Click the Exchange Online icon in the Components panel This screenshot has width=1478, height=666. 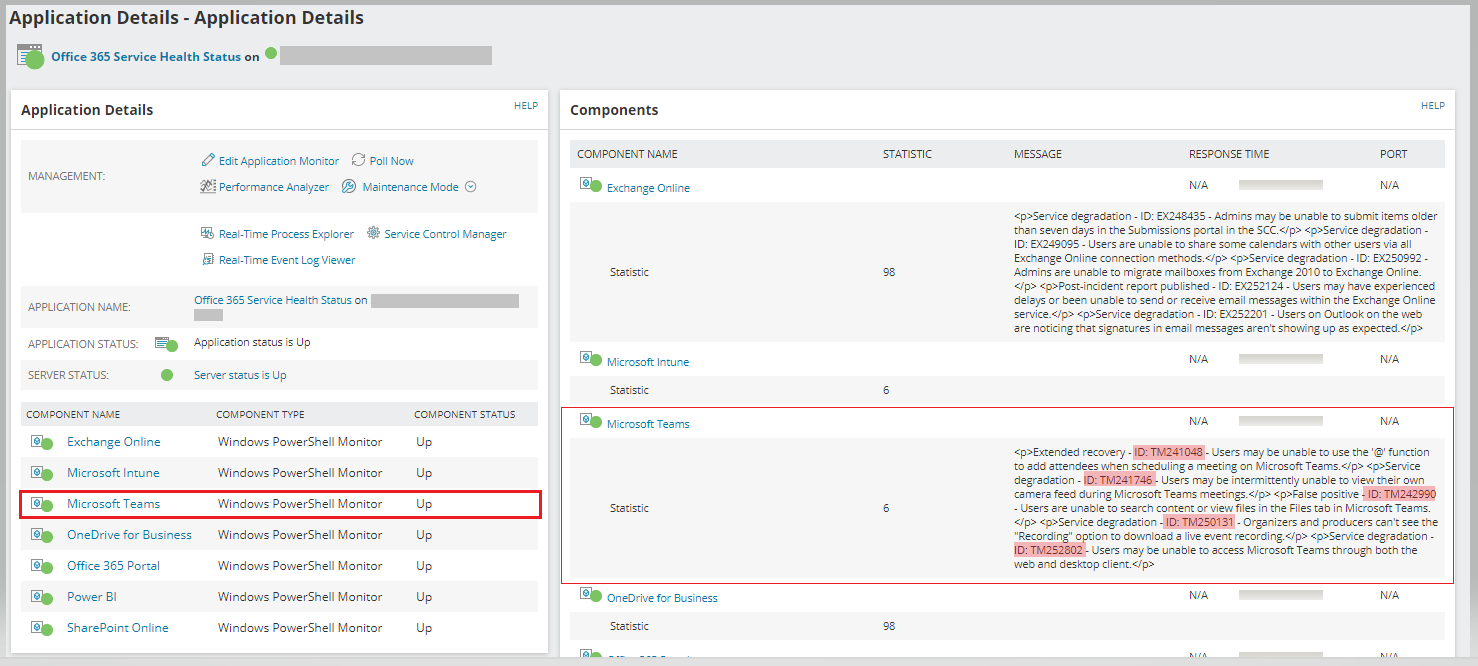point(590,185)
